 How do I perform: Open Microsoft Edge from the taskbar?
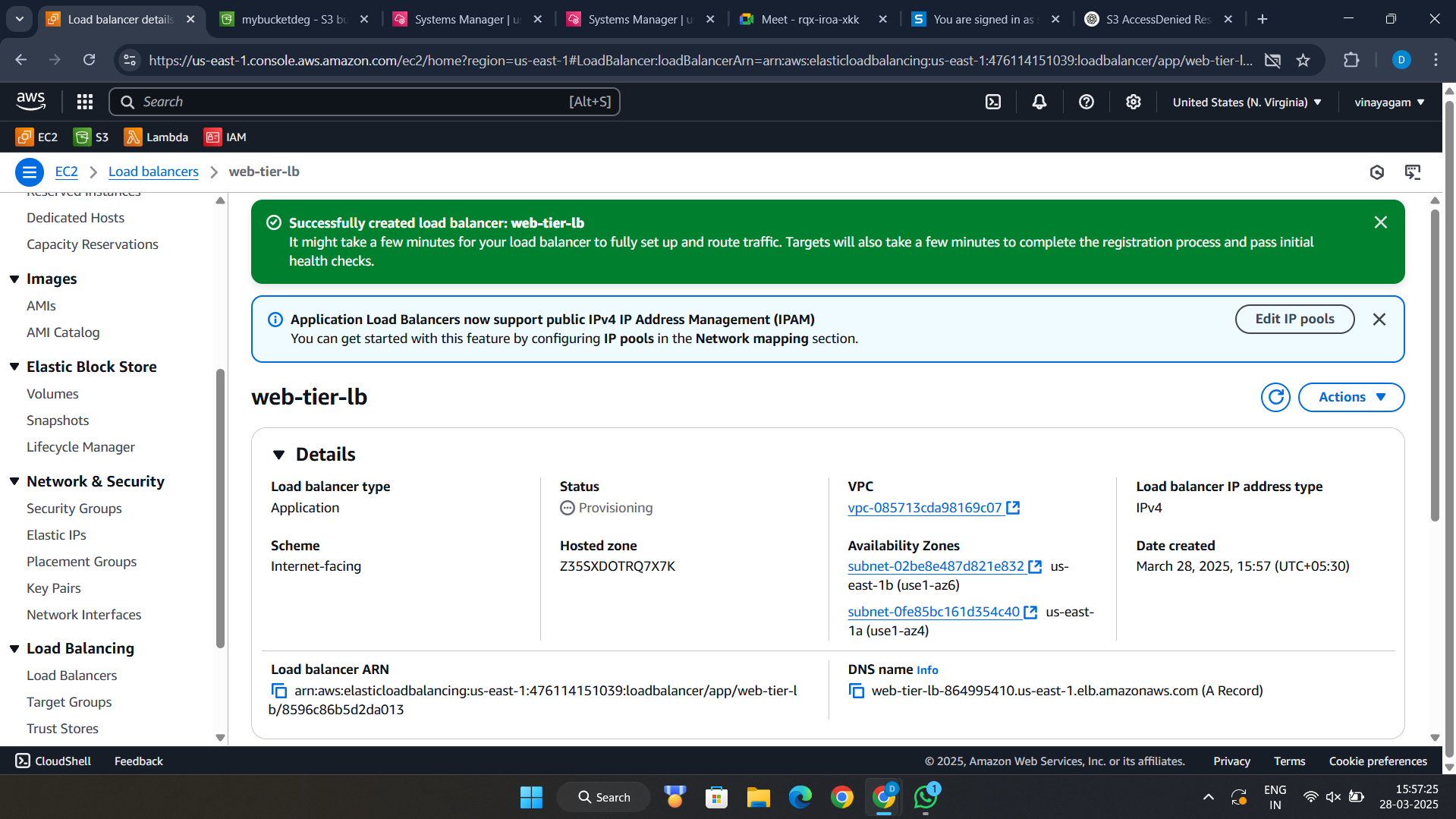pos(800,797)
